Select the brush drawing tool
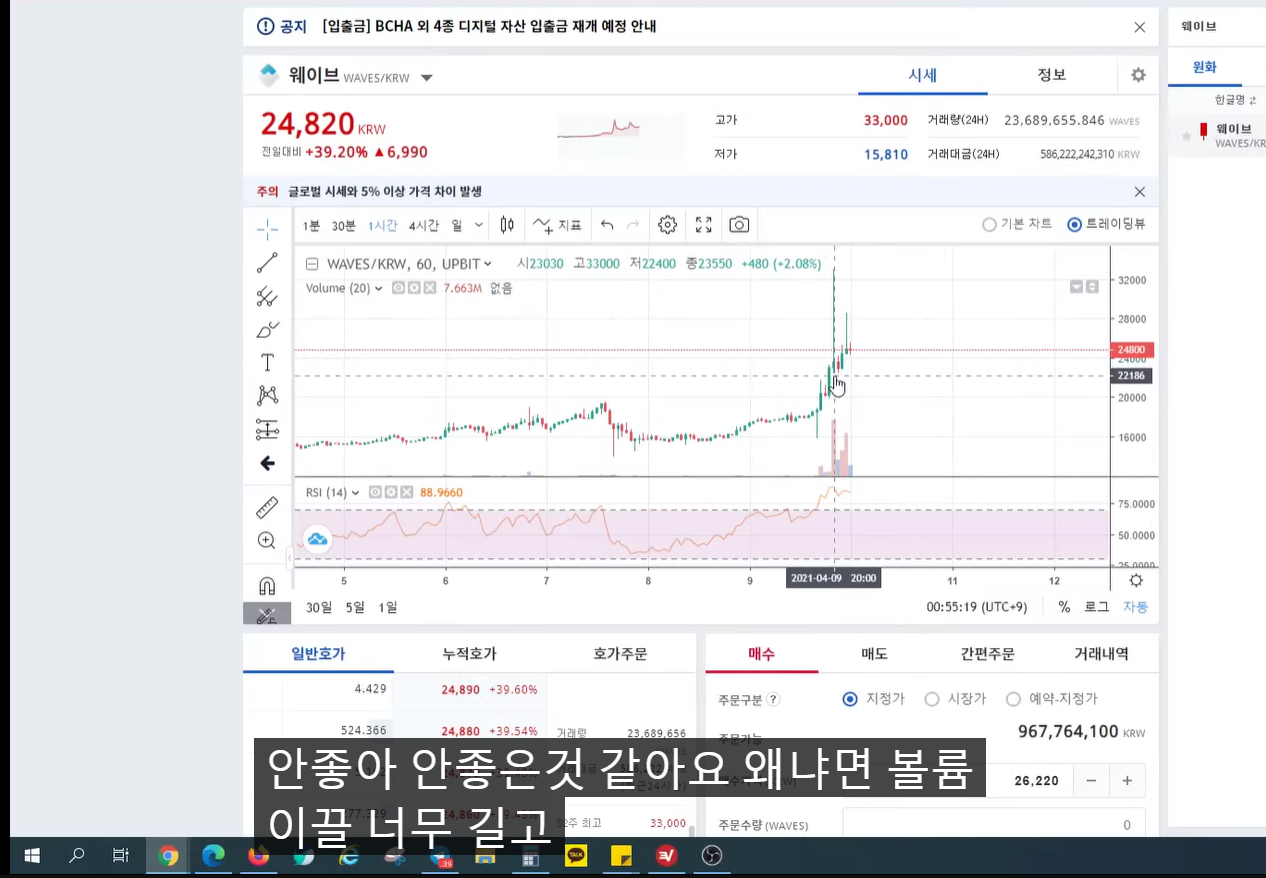Screen dimensions: 1266x878 tap(267, 329)
